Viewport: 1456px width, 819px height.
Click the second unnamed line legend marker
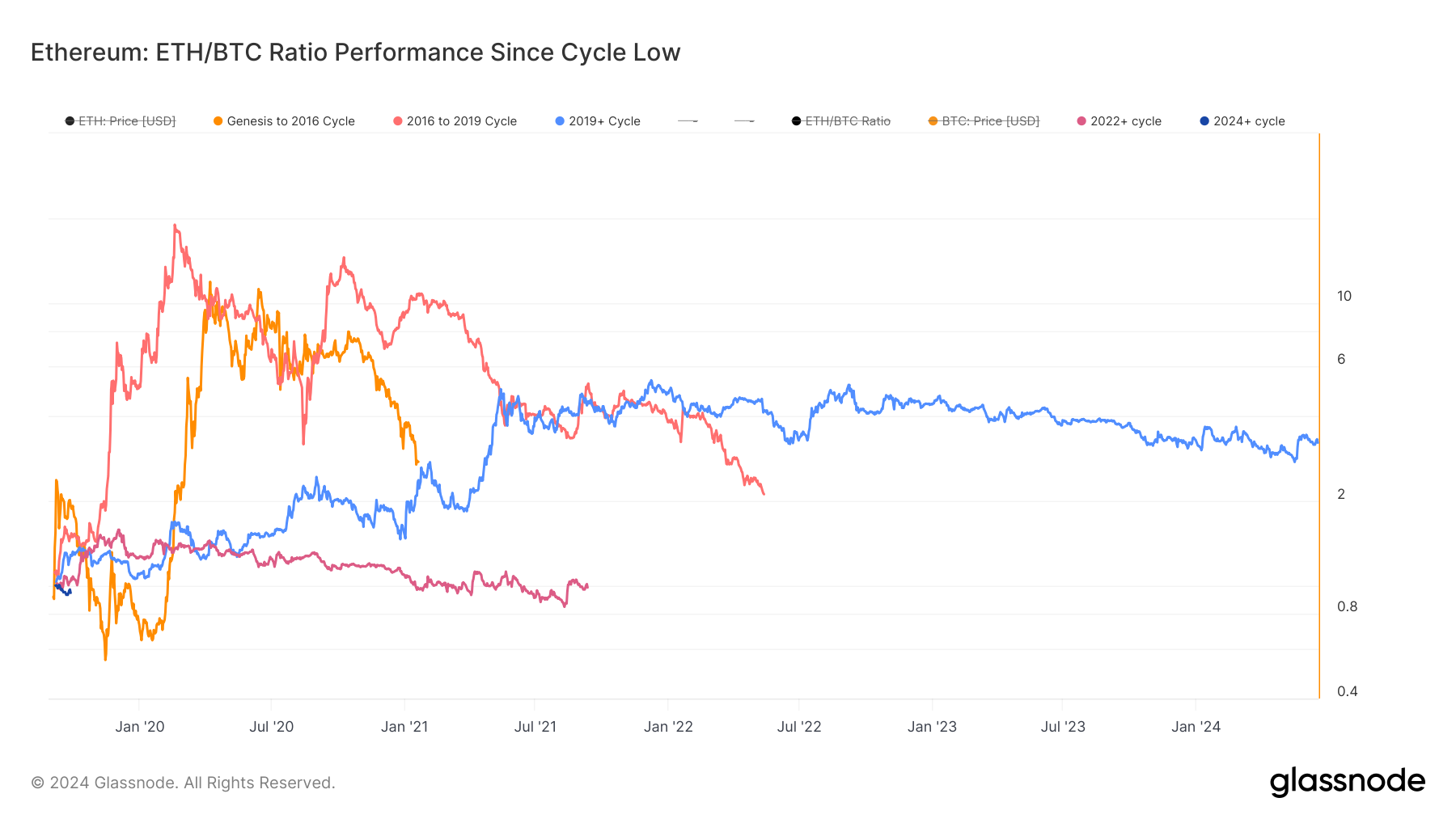[744, 121]
